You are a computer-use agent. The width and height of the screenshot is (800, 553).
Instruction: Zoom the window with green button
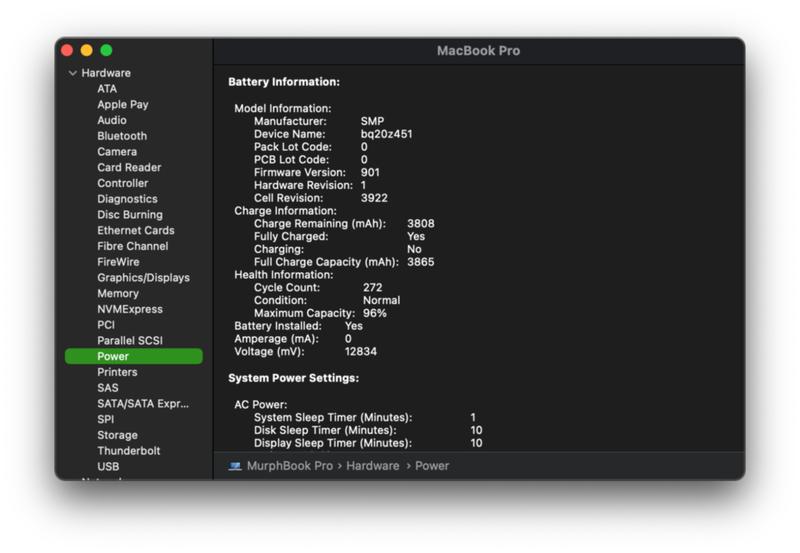point(106,51)
